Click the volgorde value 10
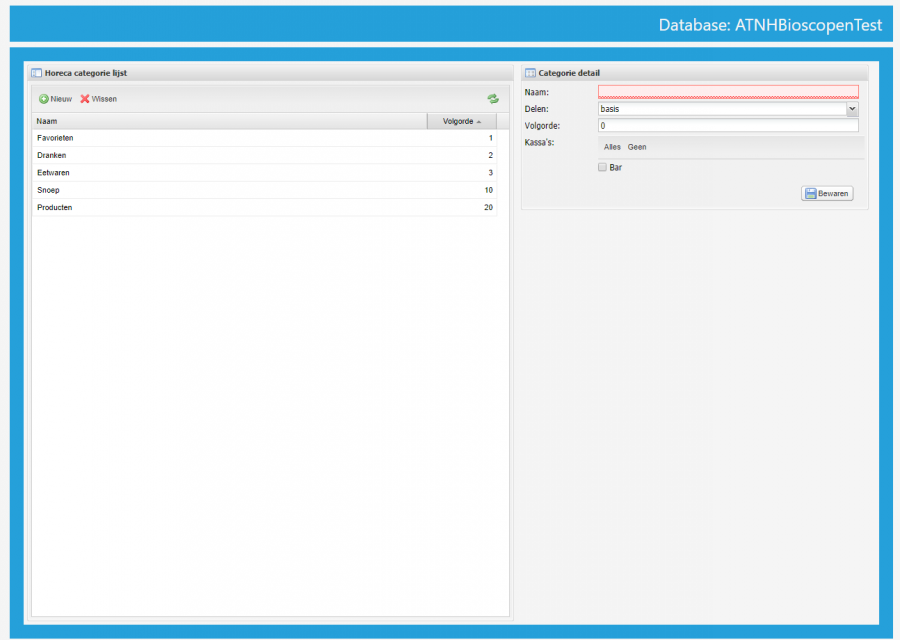 click(x=488, y=190)
